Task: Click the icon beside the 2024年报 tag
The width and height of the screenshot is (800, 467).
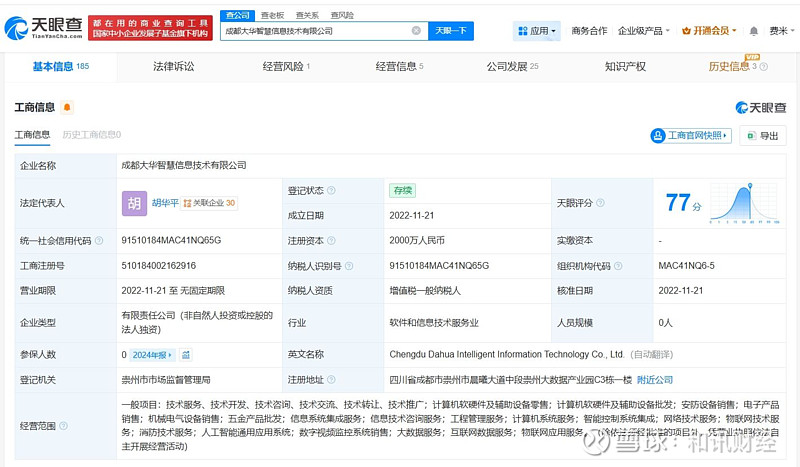Action: coord(186,355)
